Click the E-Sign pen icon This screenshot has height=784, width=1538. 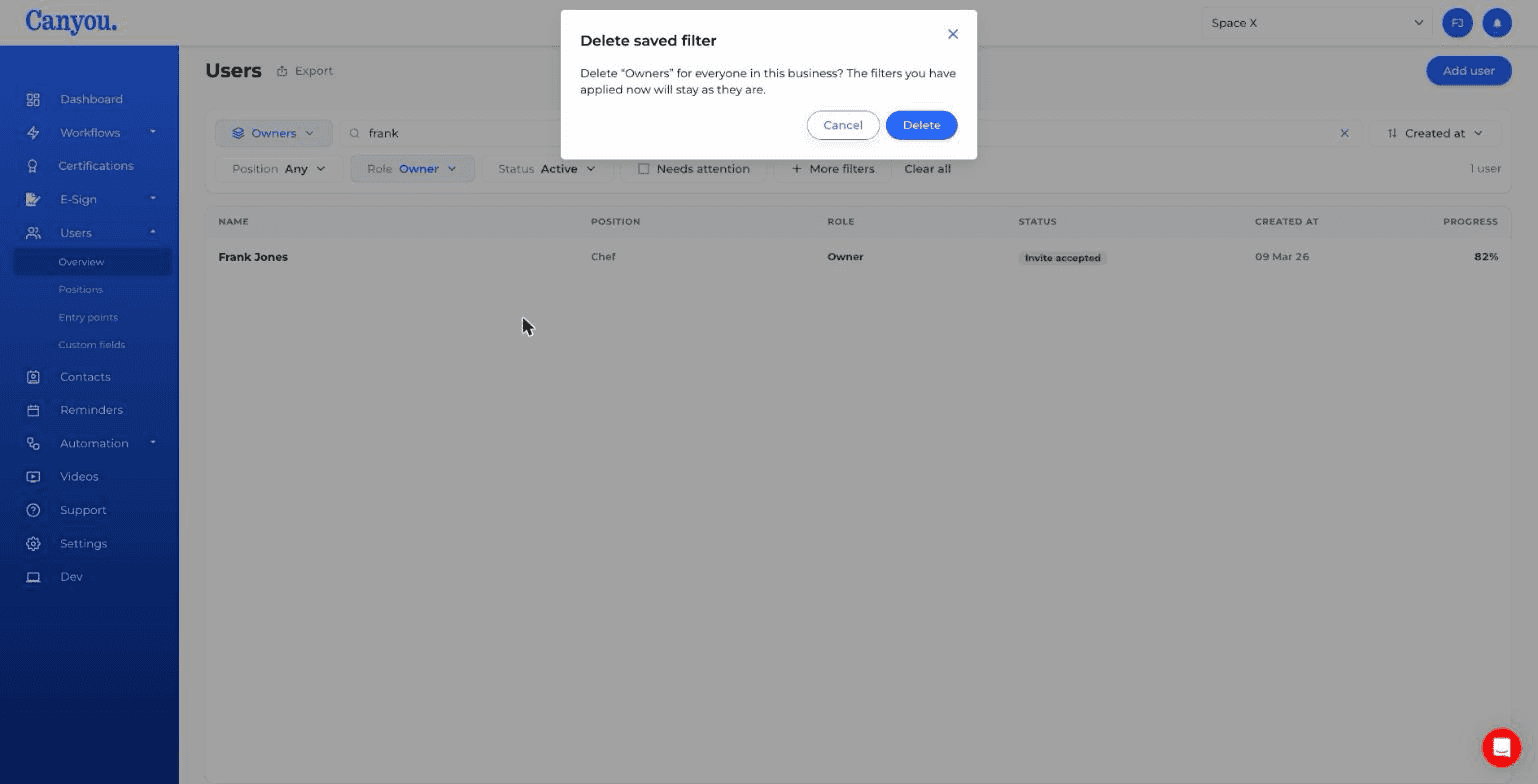[33, 199]
